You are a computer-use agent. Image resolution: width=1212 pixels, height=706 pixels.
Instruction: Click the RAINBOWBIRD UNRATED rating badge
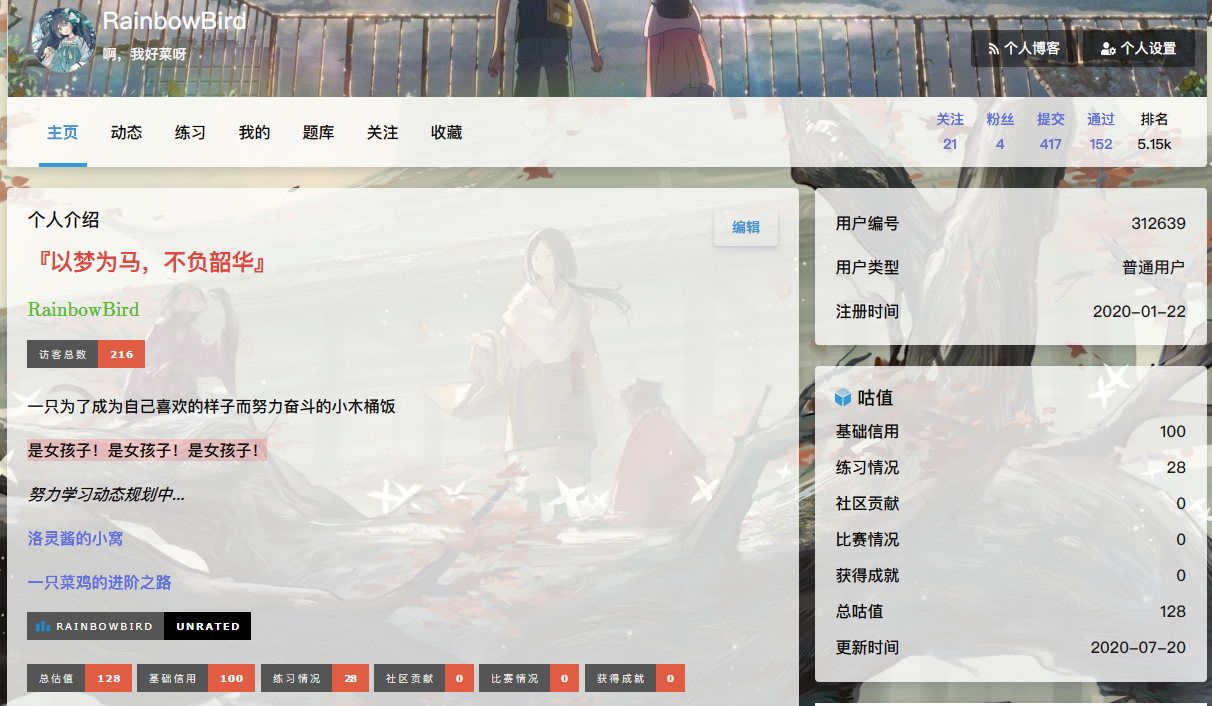(139, 626)
